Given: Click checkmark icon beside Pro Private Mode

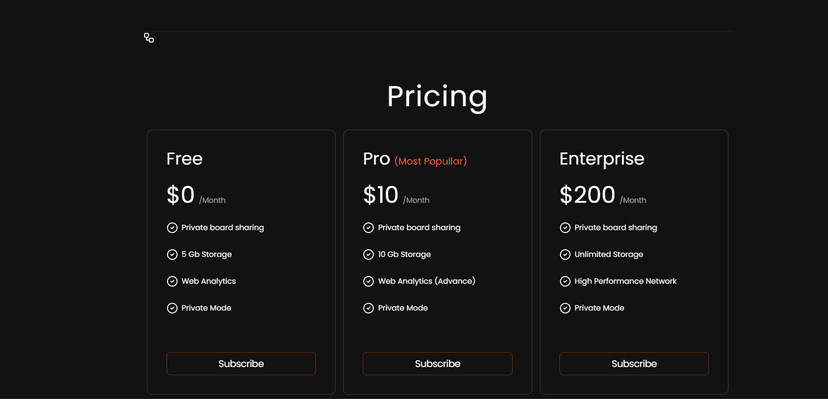Looking at the screenshot, I should (x=369, y=308).
